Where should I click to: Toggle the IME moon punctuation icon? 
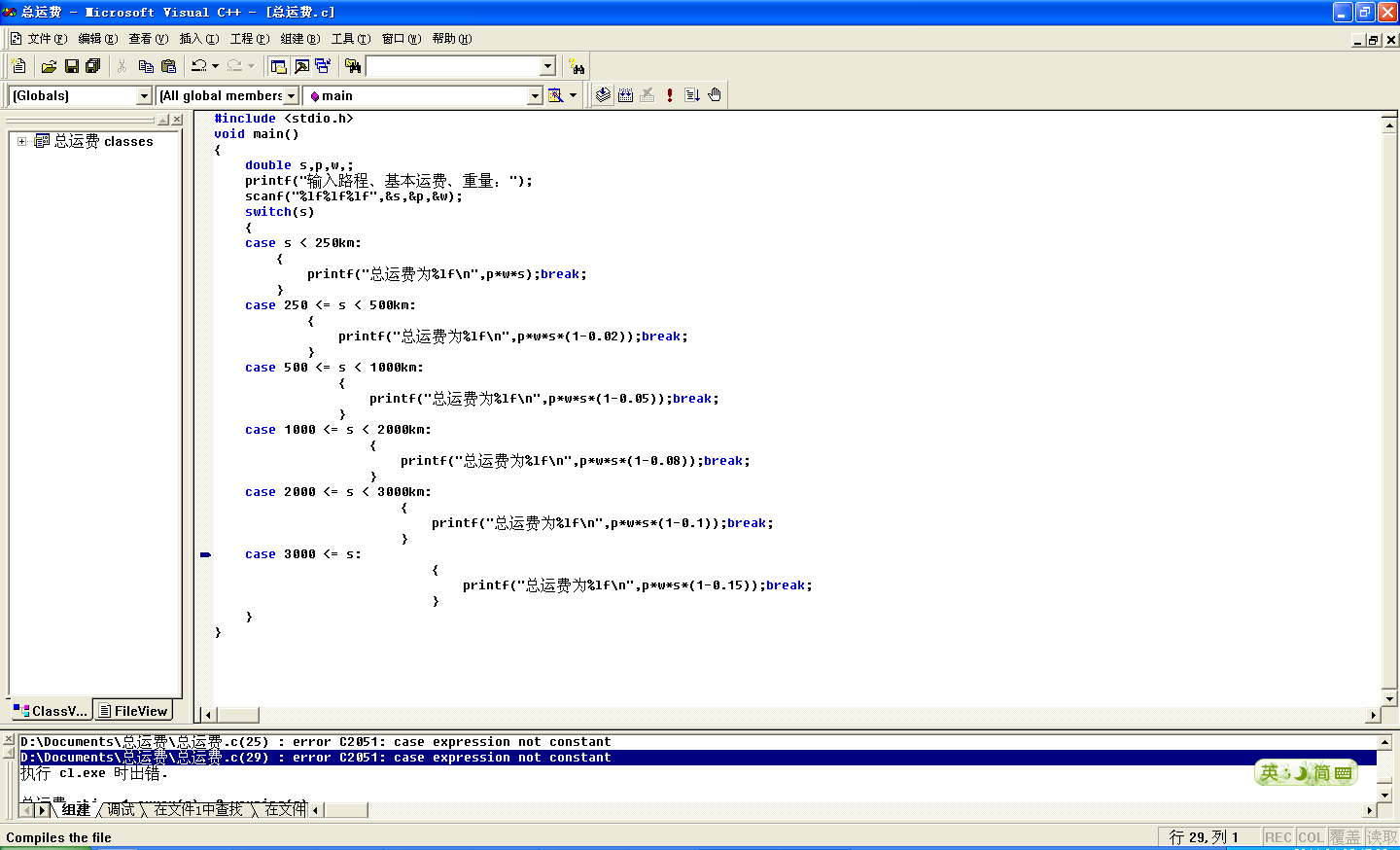1299,773
